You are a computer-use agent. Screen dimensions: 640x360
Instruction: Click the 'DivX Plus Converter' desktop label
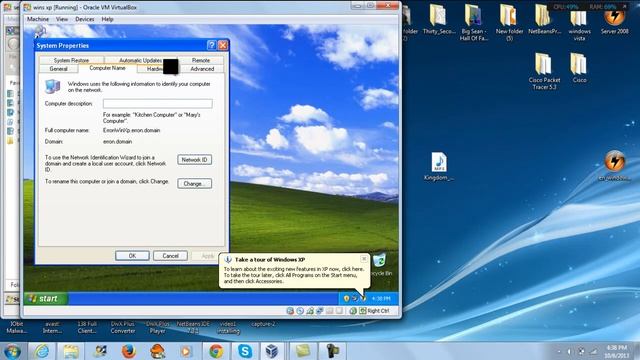tap(122, 327)
